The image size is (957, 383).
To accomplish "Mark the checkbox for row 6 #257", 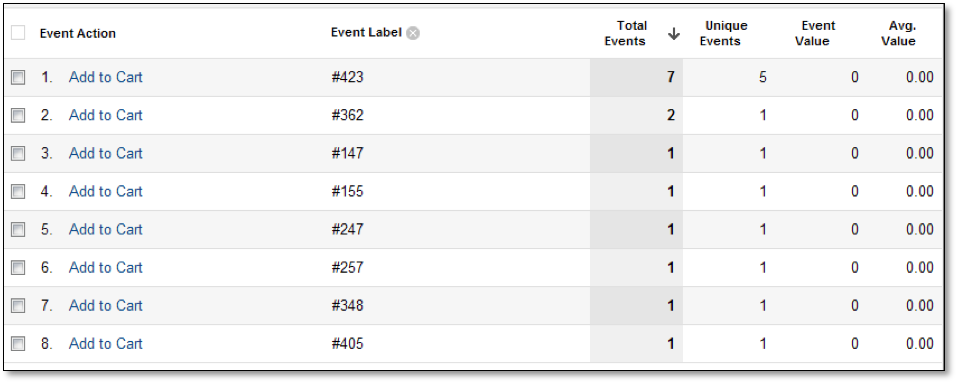I will tap(18, 267).
